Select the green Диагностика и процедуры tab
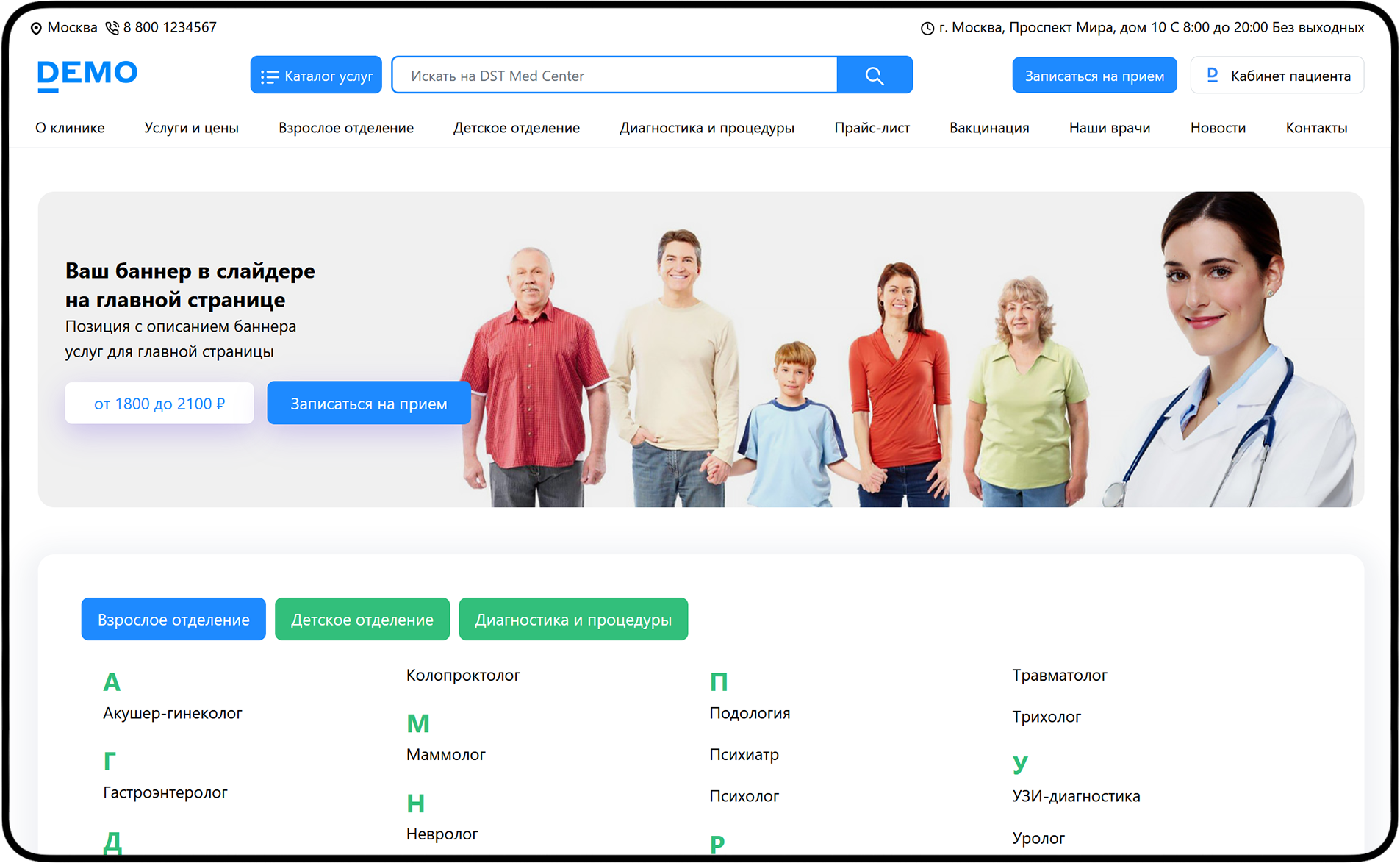This screenshot has width=1400, height=863. point(573,619)
